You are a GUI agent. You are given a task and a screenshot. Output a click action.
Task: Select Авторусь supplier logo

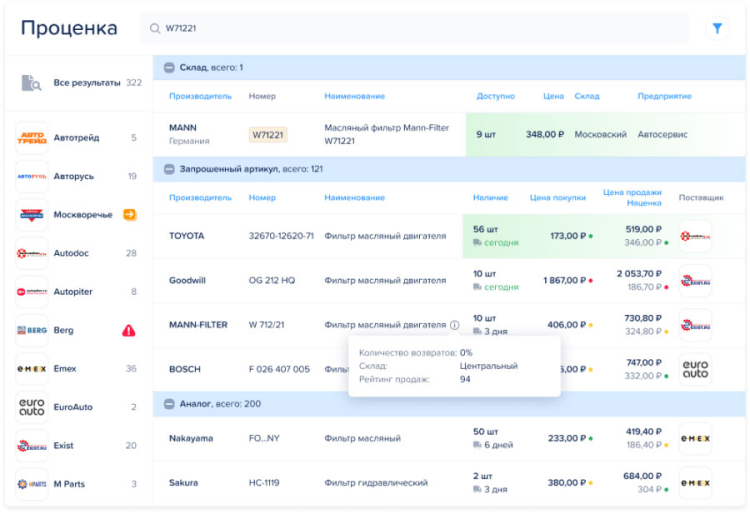coord(32,176)
